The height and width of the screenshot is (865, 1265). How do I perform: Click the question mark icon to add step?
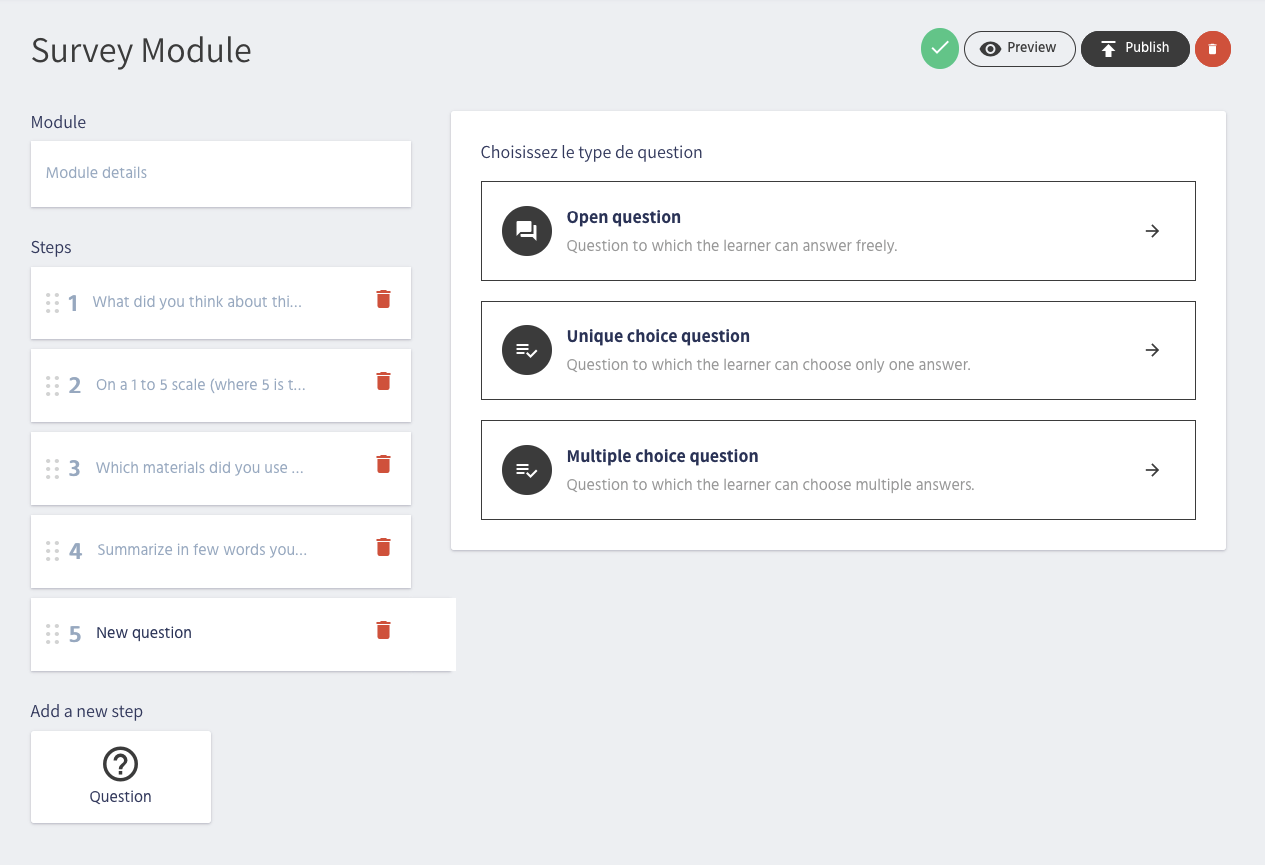[x=120, y=765]
